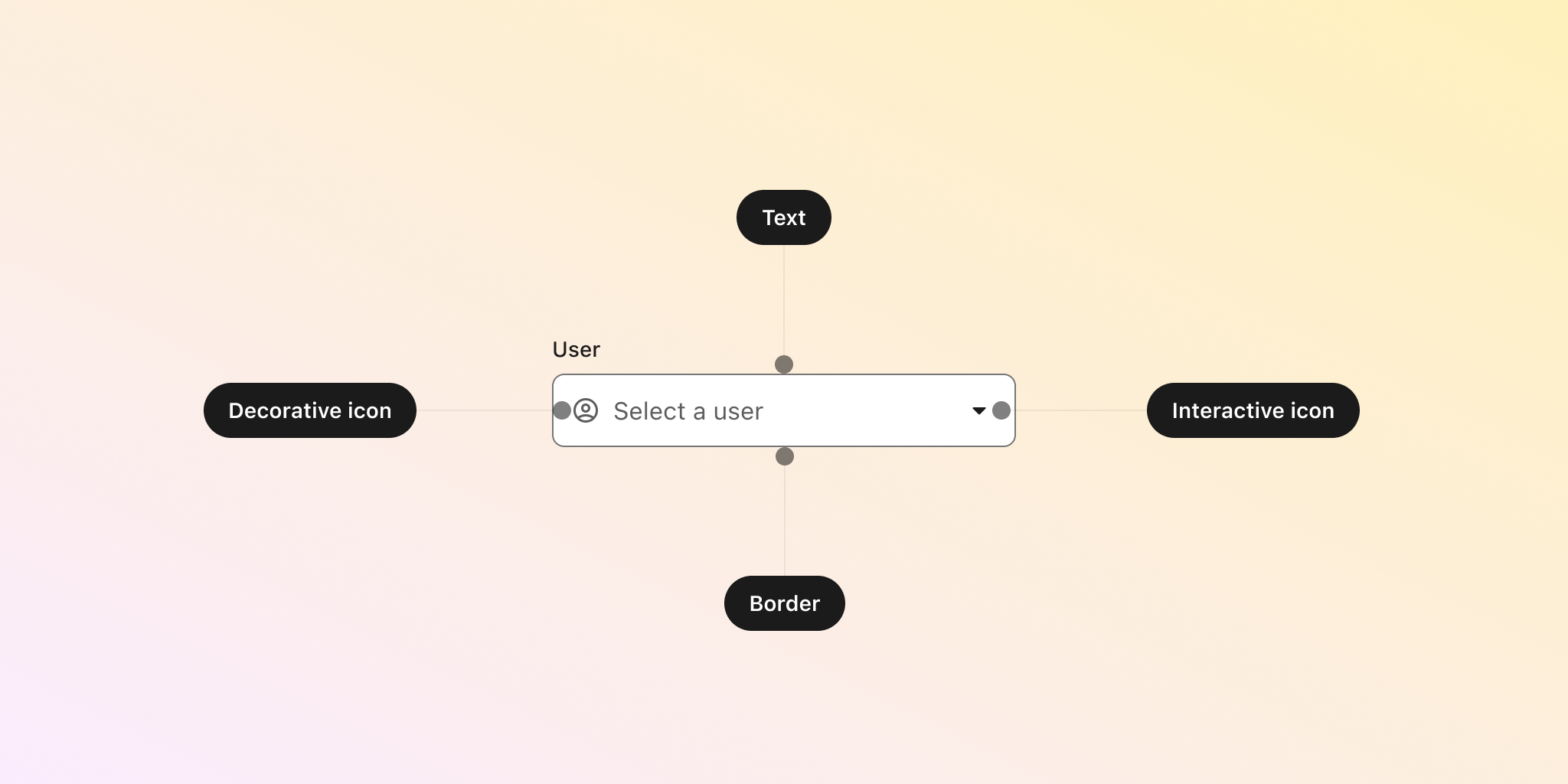Click the connector dot above the select field
Image resolution: width=1568 pixels, height=784 pixels.
click(x=784, y=365)
